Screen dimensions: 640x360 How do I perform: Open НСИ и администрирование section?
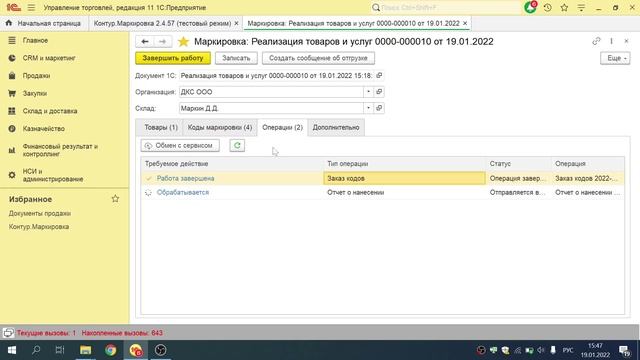coord(53,175)
